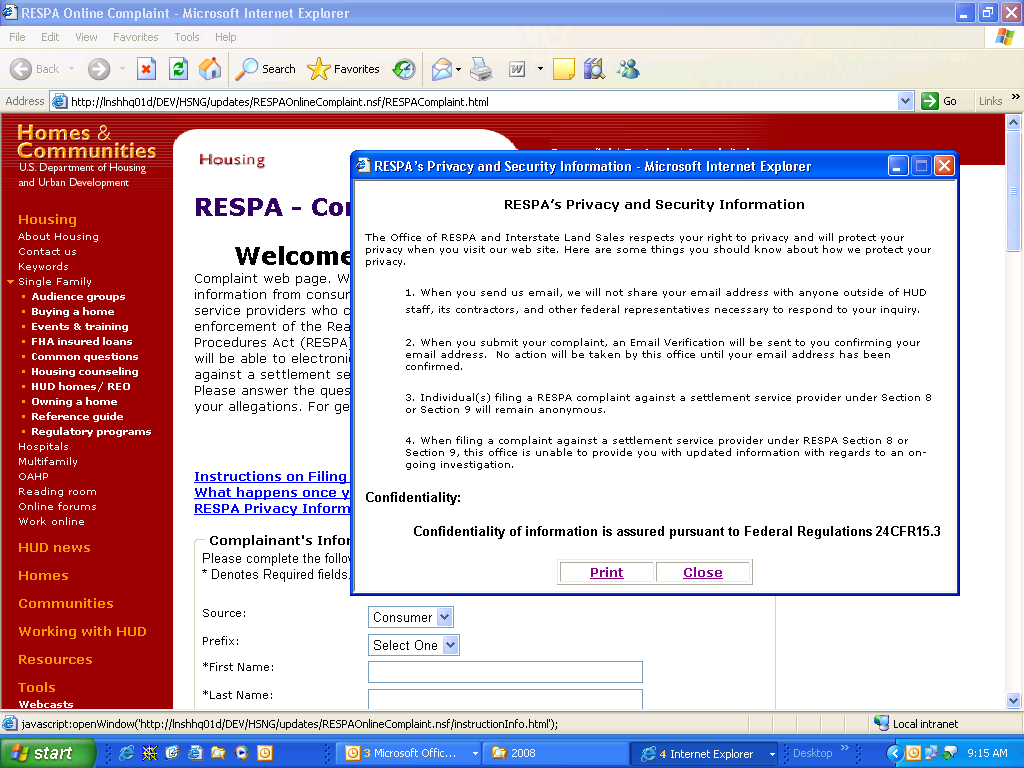The image size is (1024, 768).
Task: Click the Multifamily sidebar link
Action: click(x=48, y=462)
